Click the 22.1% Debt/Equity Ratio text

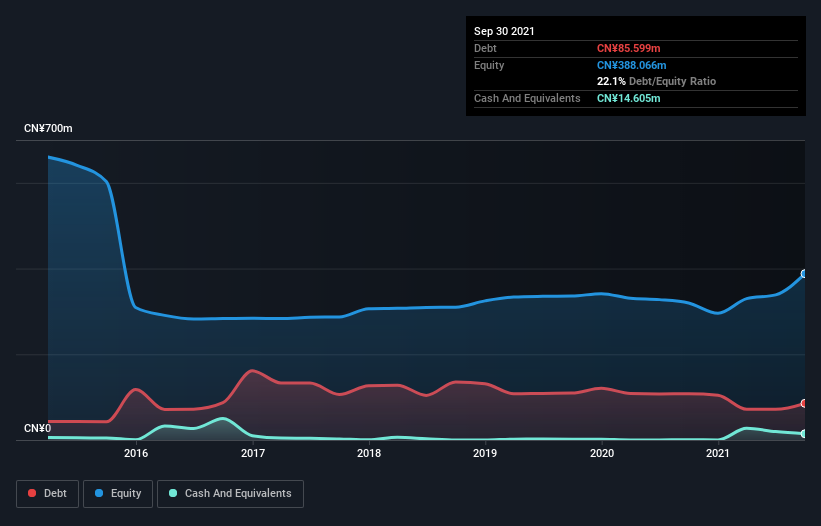(657, 81)
